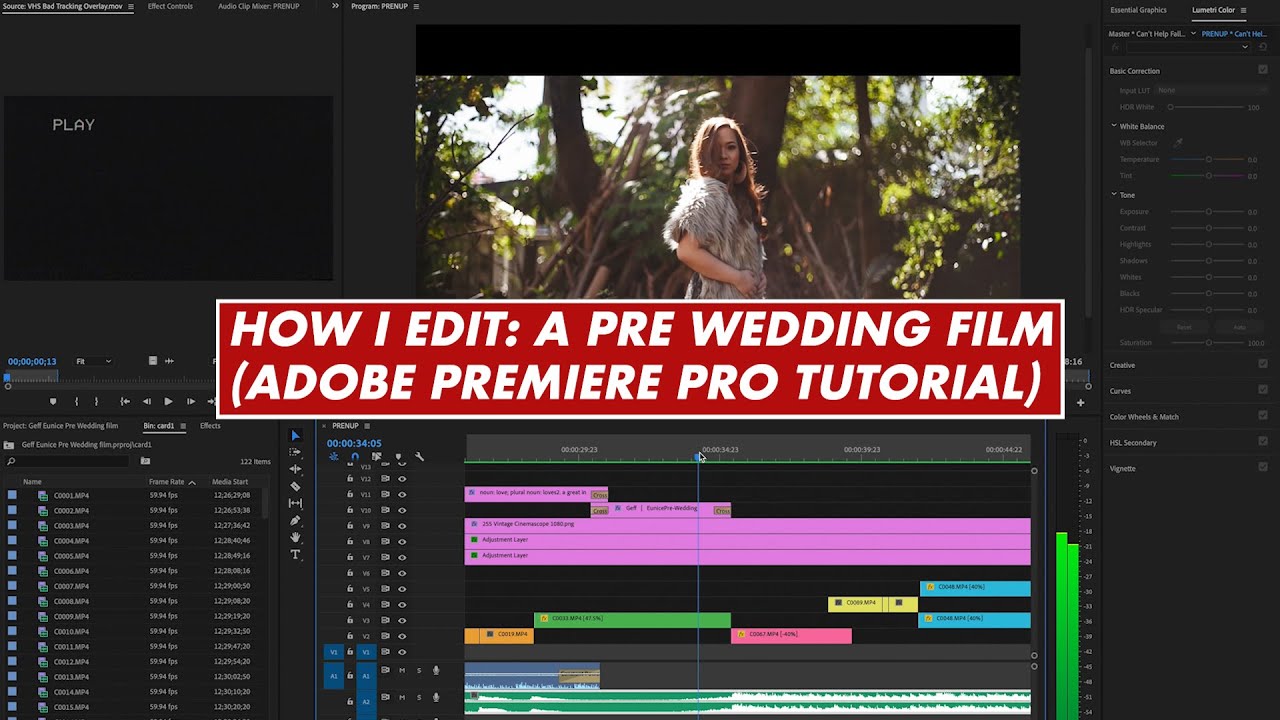Expand the Color Wheels & Match section
This screenshot has height=720, width=1280.
[x=1144, y=416]
